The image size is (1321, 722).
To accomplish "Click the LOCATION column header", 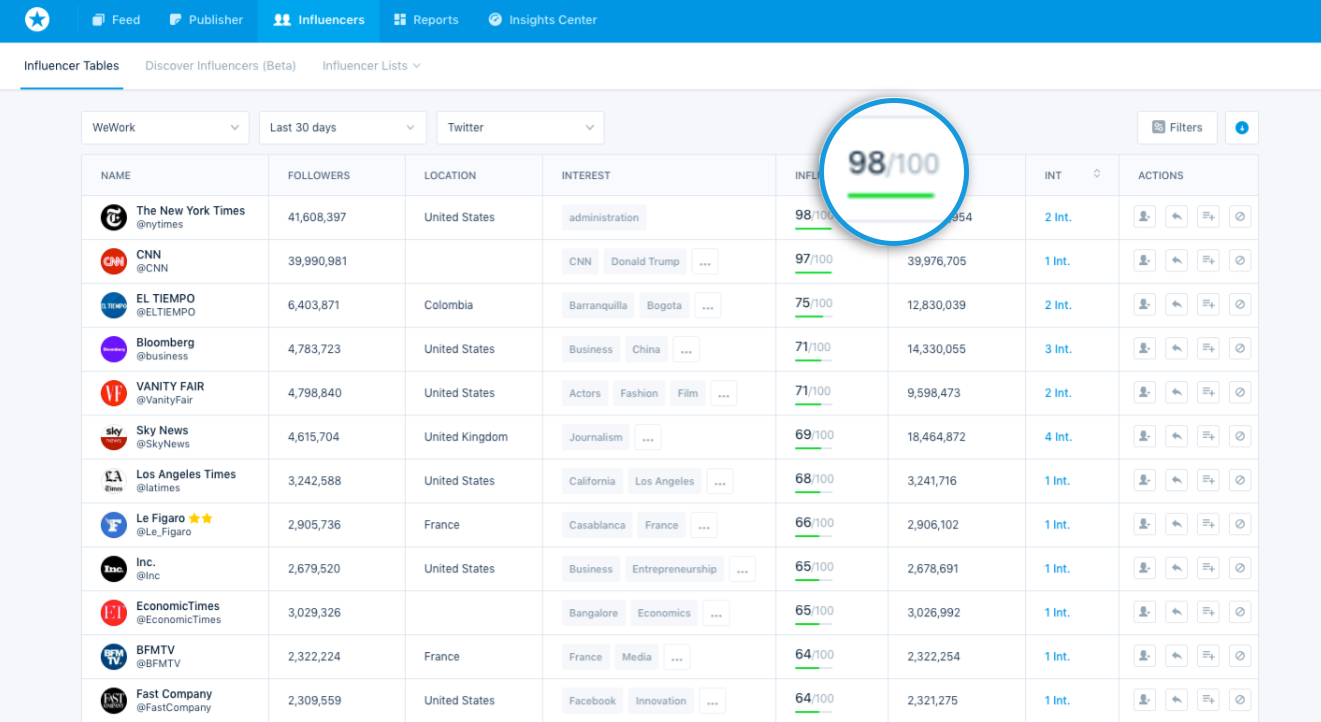I will tap(450, 175).
